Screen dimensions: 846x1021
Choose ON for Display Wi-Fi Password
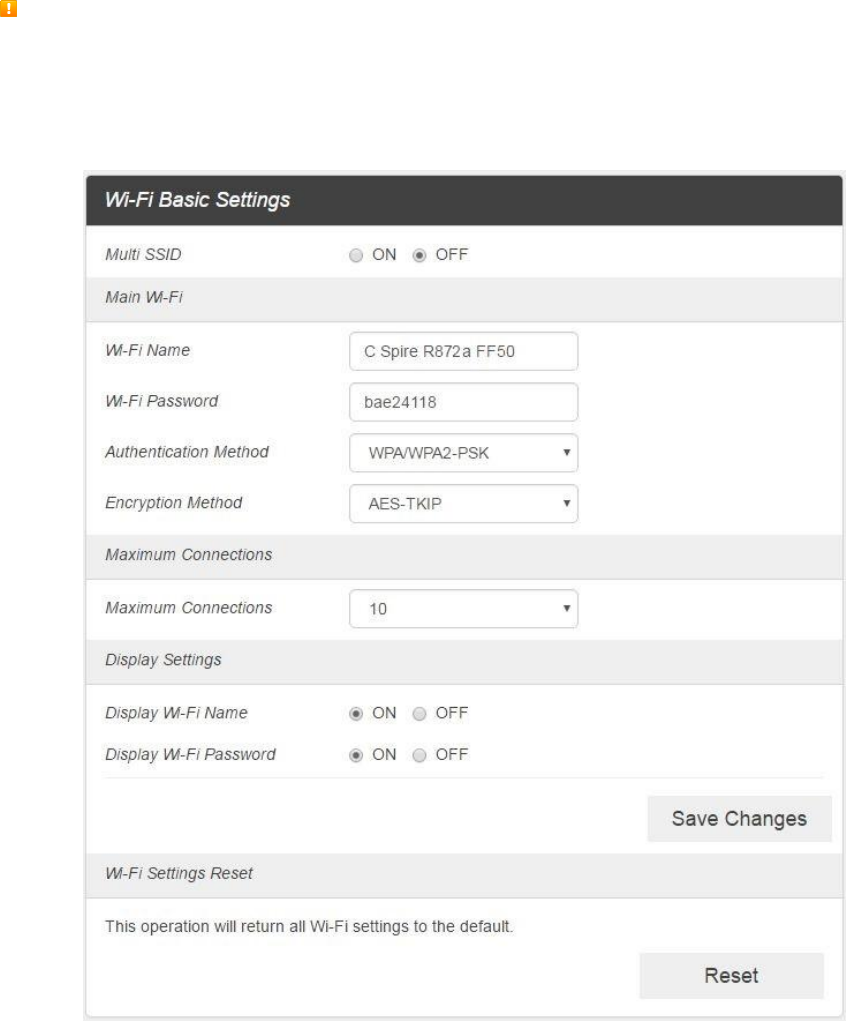(x=357, y=754)
